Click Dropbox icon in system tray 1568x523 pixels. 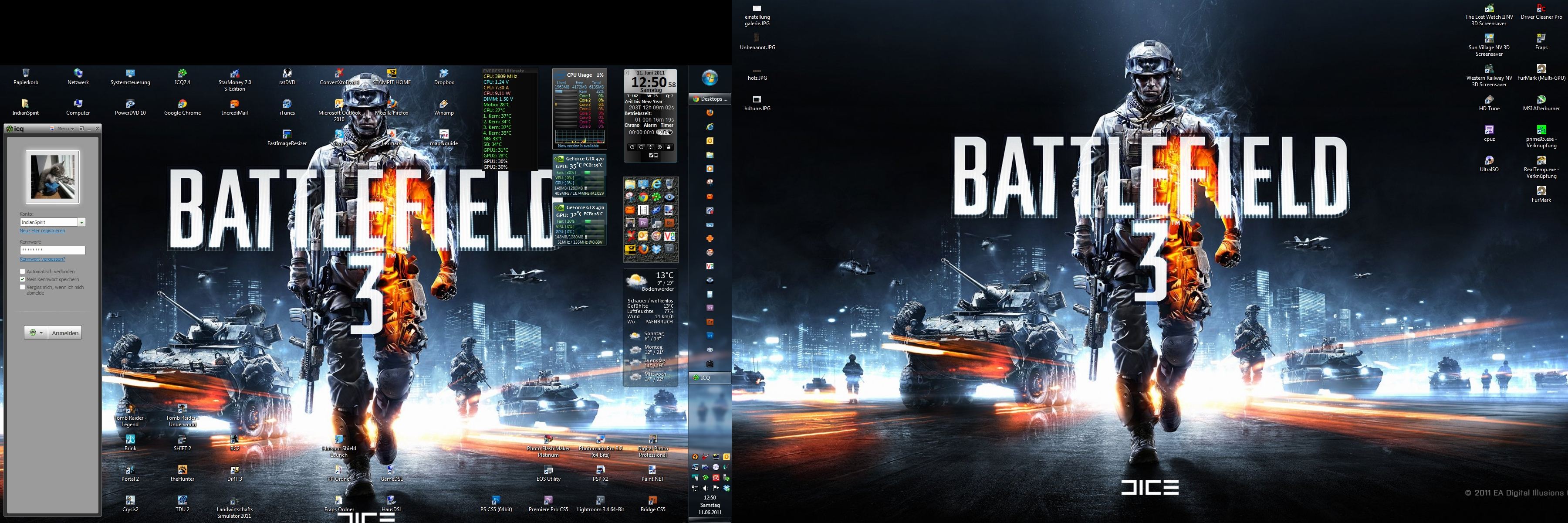pos(727,488)
